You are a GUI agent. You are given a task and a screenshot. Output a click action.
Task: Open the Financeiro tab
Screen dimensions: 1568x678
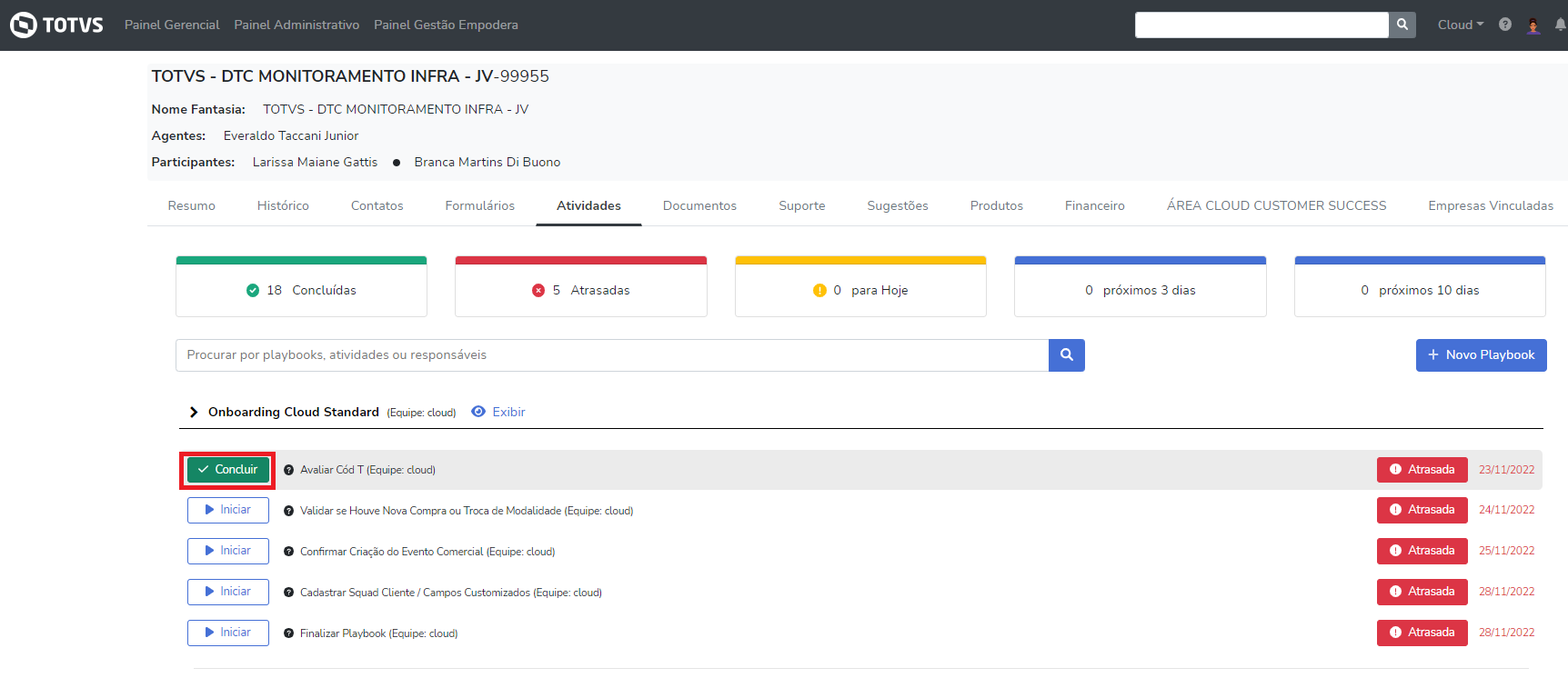(1095, 205)
